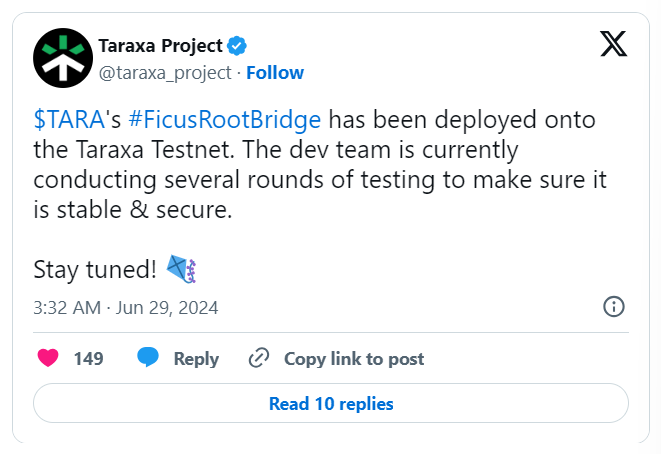Open the Twitter info circle icon

click(614, 306)
